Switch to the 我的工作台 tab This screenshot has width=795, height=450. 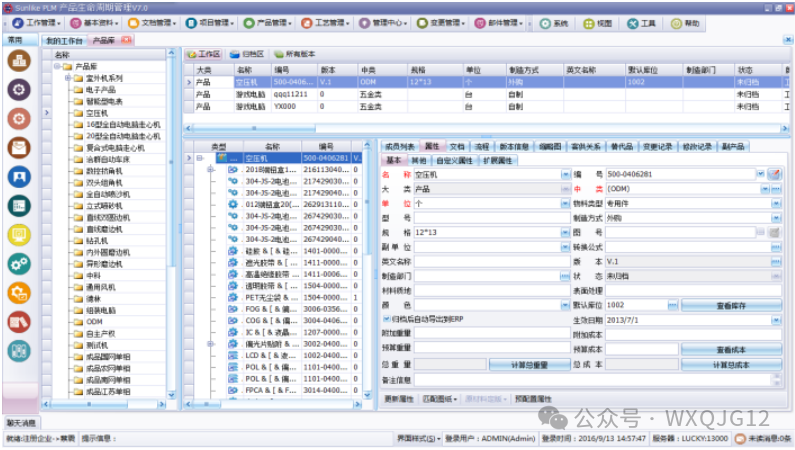pos(64,41)
